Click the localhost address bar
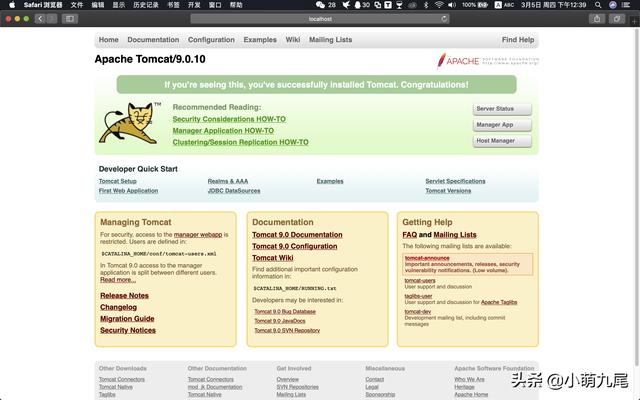Screen dimensions: 640x400 pos(320,19)
